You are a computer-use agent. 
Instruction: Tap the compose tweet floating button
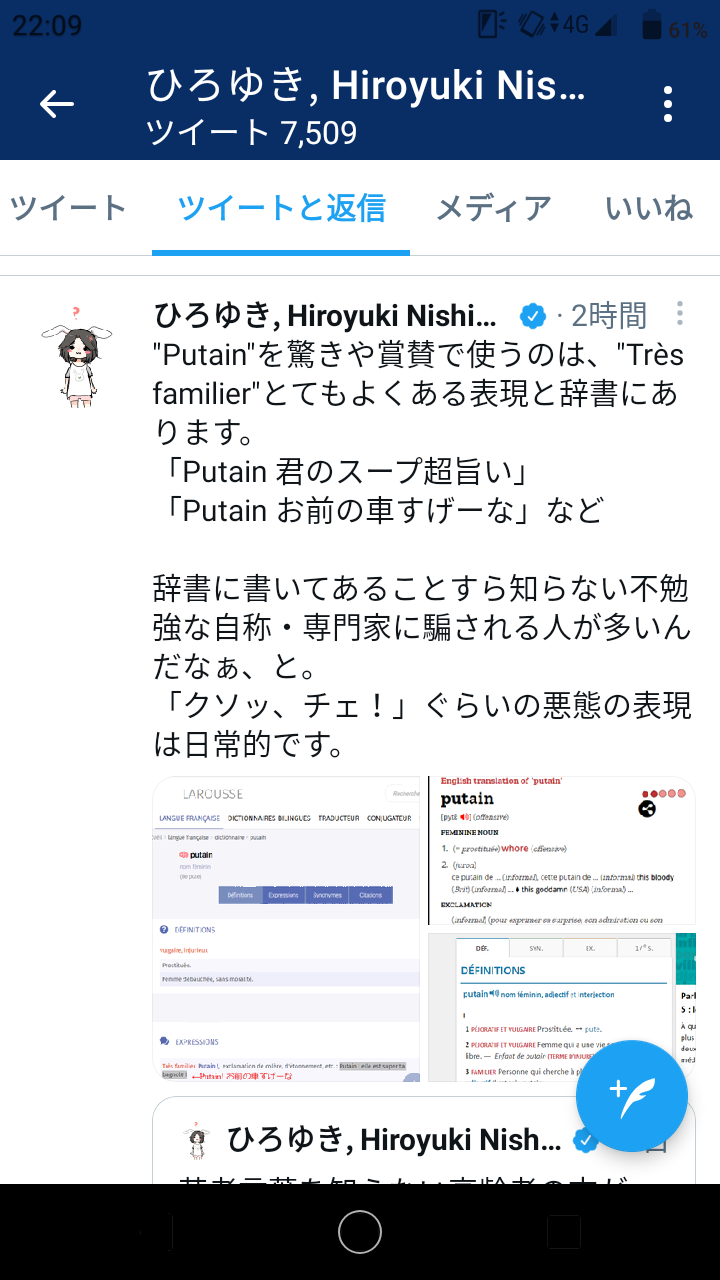point(631,1097)
